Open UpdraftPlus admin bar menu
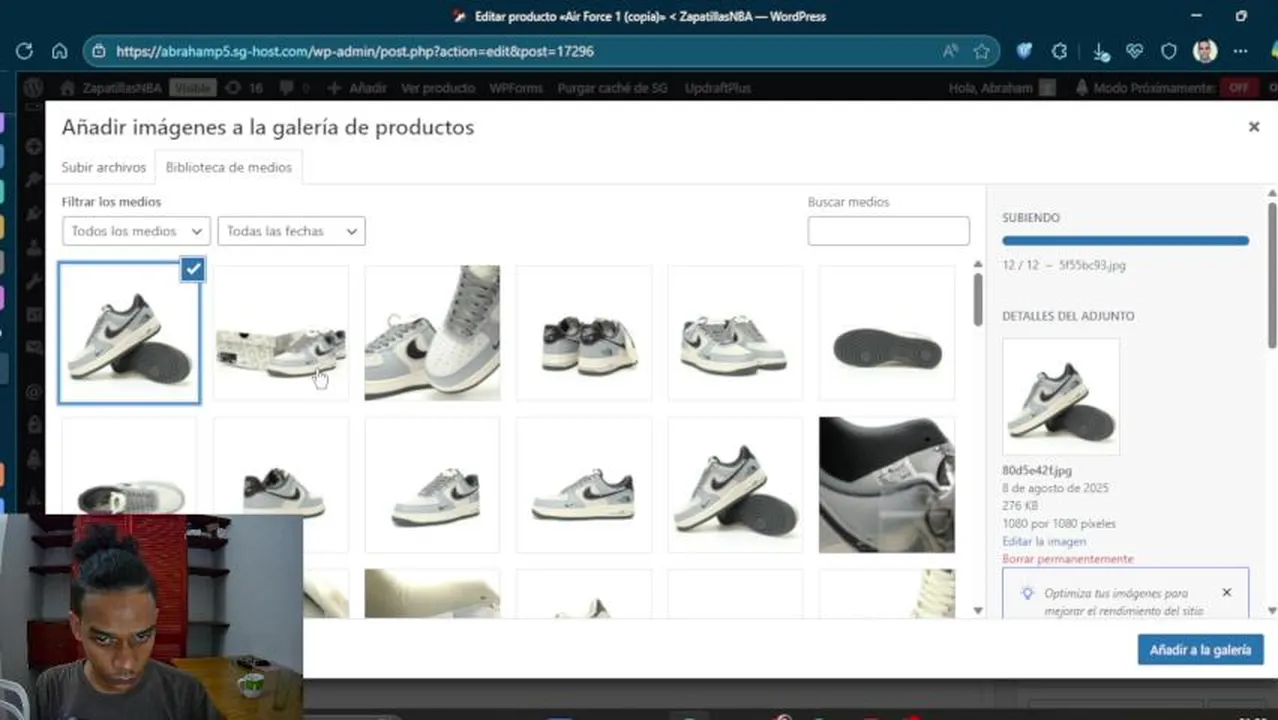The height and width of the screenshot is (720, 1278). [718, 88]
